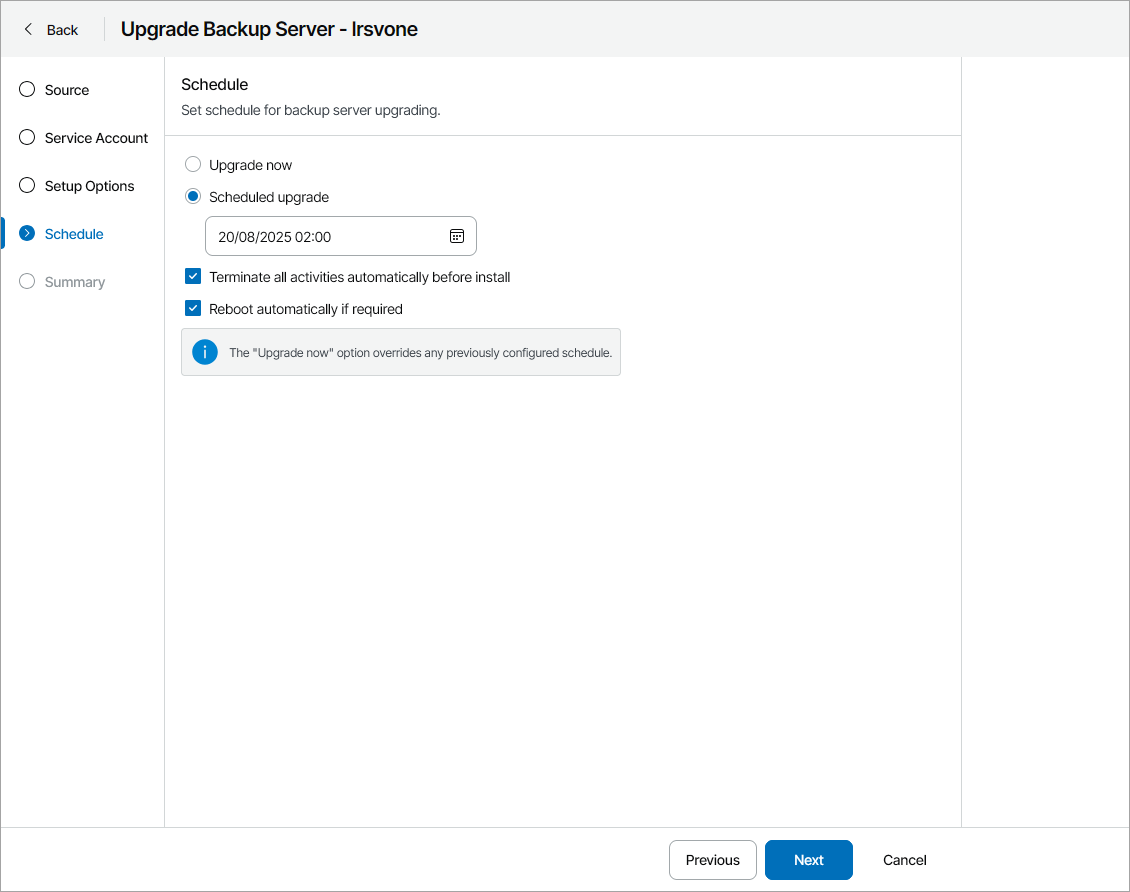1130x892 pixels.
Task: Cancel the upgrade wizard
Action: pos(903,859)
